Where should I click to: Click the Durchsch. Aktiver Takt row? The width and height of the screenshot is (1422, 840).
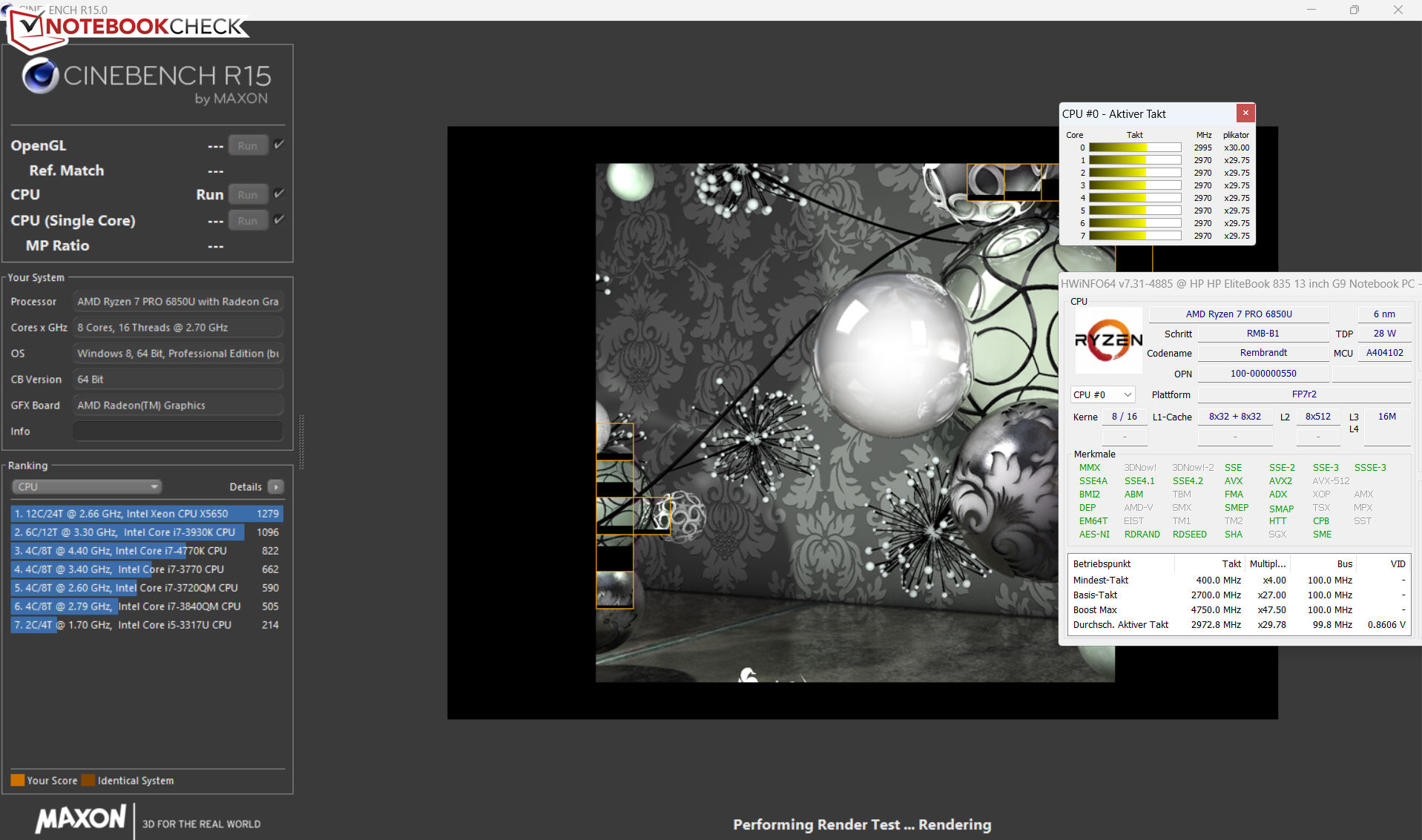1240,624
